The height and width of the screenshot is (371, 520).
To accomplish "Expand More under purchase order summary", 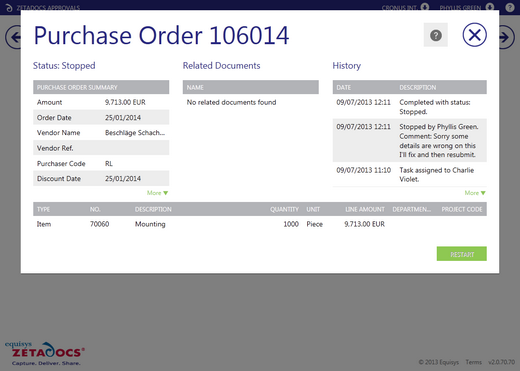I will [x=158, y=193].
